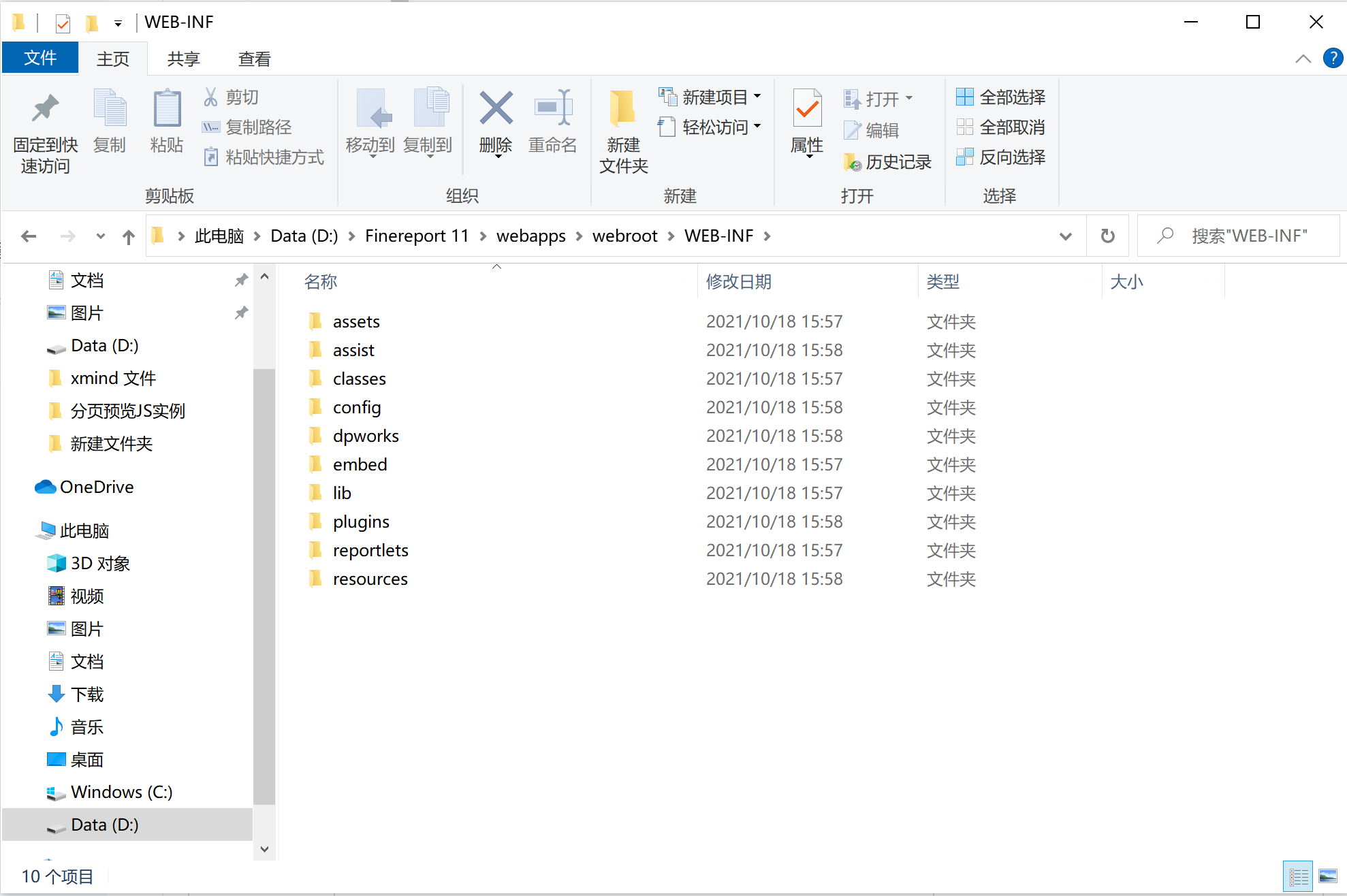Collapse the ribbon with the caret arrow
Screen dimensions: 1347x896
(1303, 59)
